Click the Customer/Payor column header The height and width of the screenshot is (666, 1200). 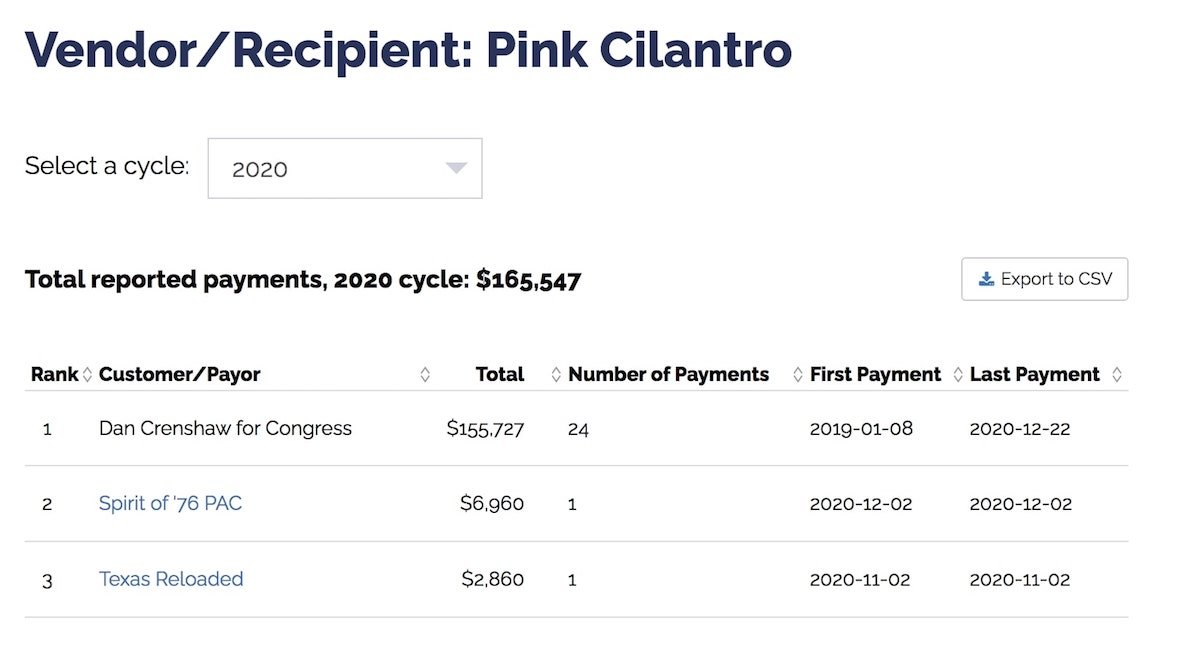(x=180, y=375)
